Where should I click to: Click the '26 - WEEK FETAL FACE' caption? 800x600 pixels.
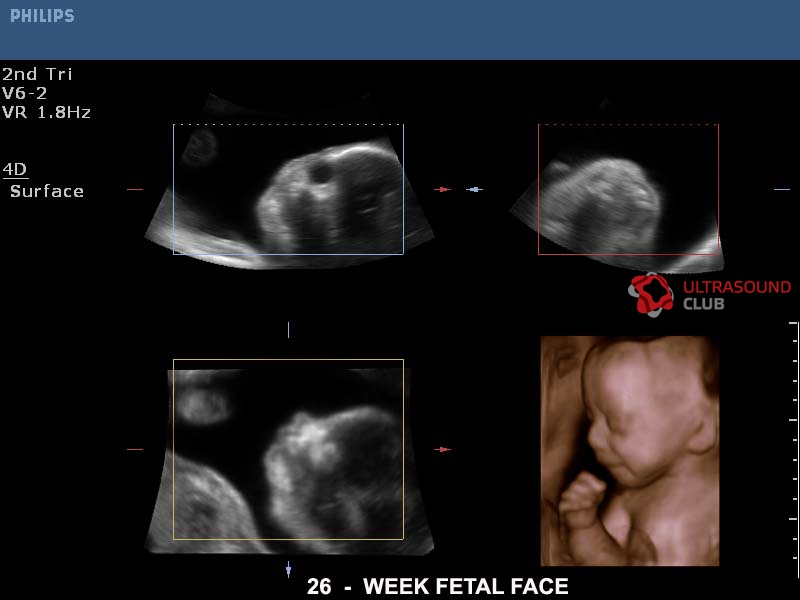[x=438, y=586]
